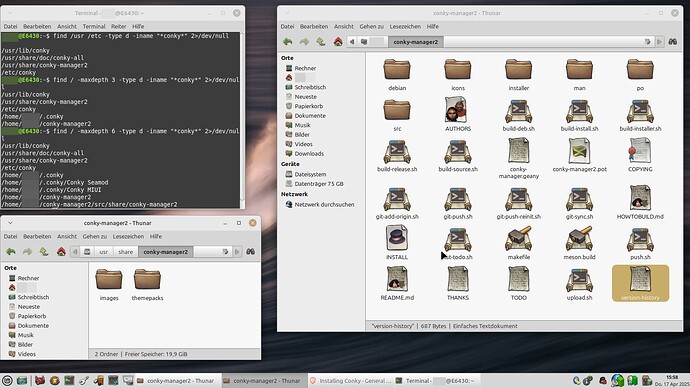
Task: Go back with the green arrow in small Thunar
Action: 11,252
